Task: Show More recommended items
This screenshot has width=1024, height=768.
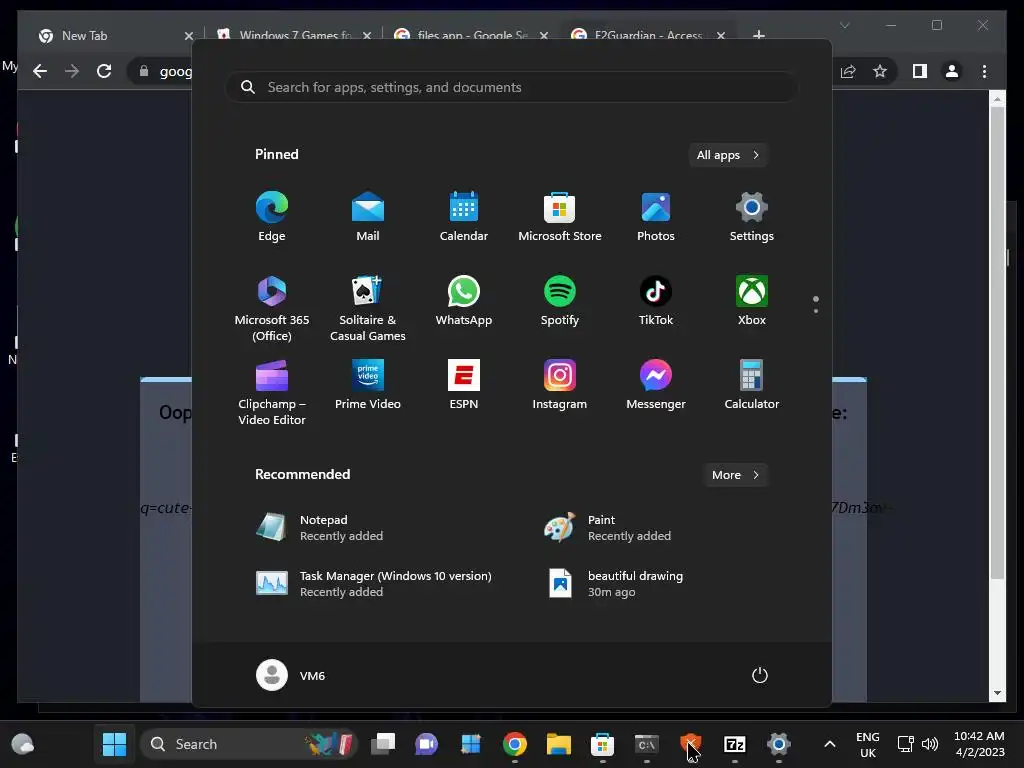Action: [735, 475]
